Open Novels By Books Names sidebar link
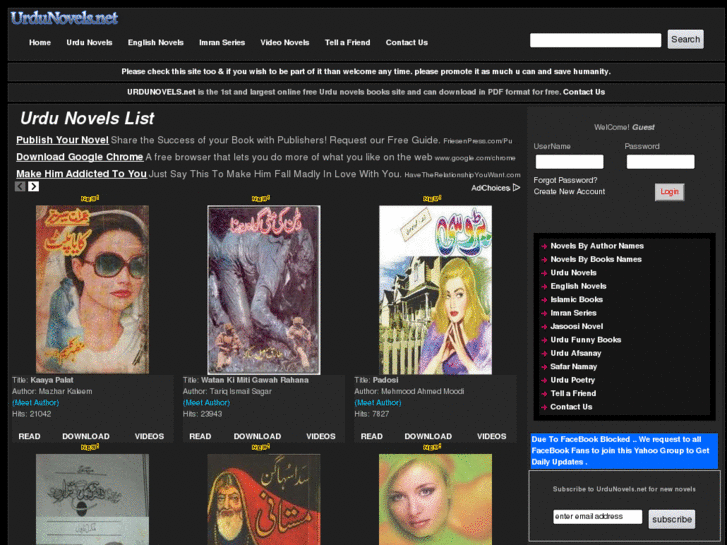The image size is (727, 545). [596, 259]
